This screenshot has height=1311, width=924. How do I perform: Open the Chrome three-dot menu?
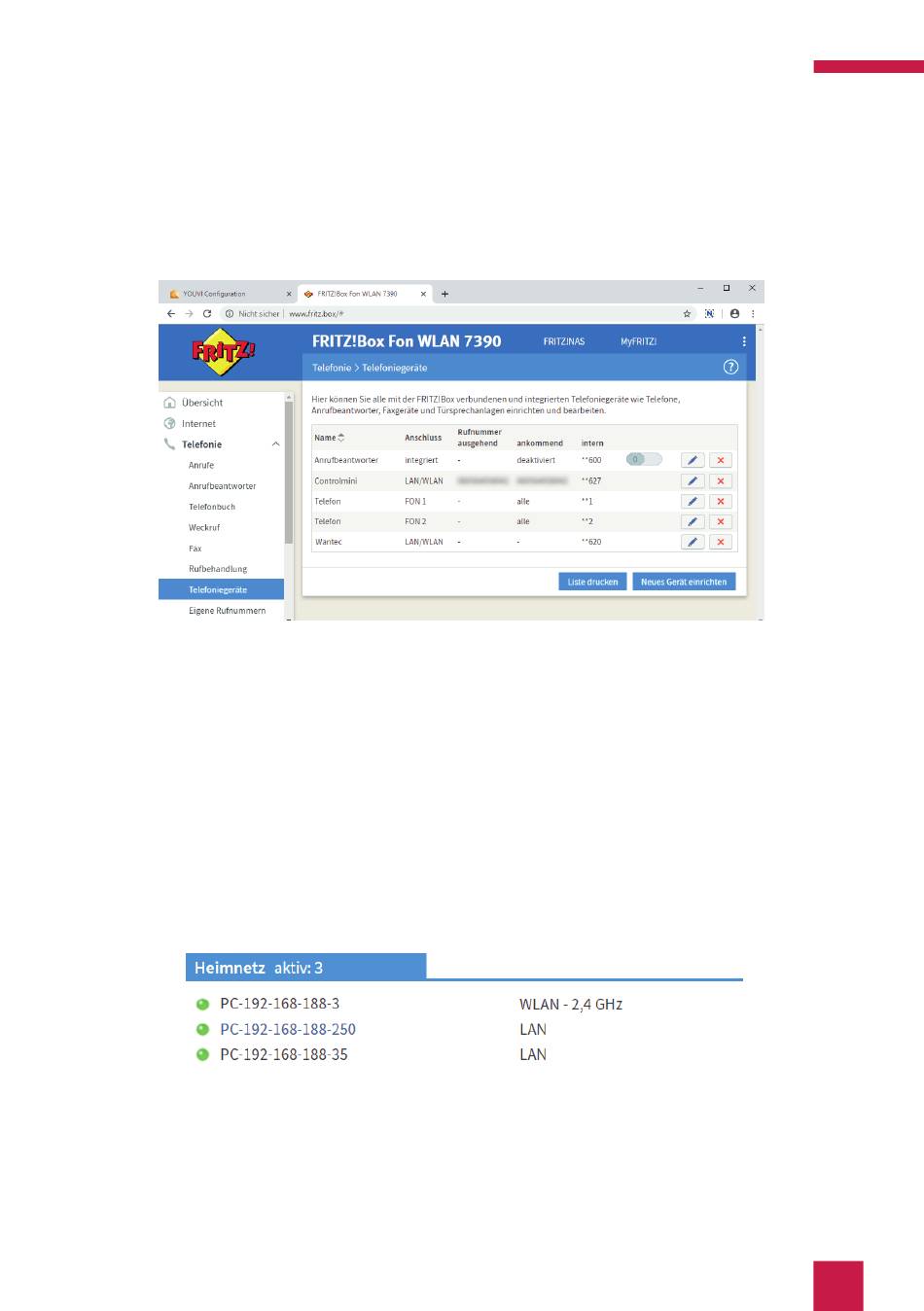tap(753, 313)
